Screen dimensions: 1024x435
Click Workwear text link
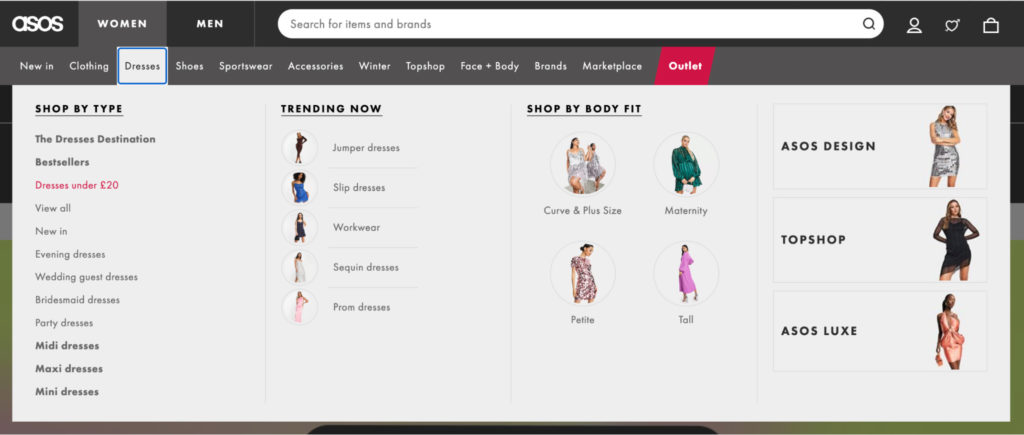pos(357,227)
